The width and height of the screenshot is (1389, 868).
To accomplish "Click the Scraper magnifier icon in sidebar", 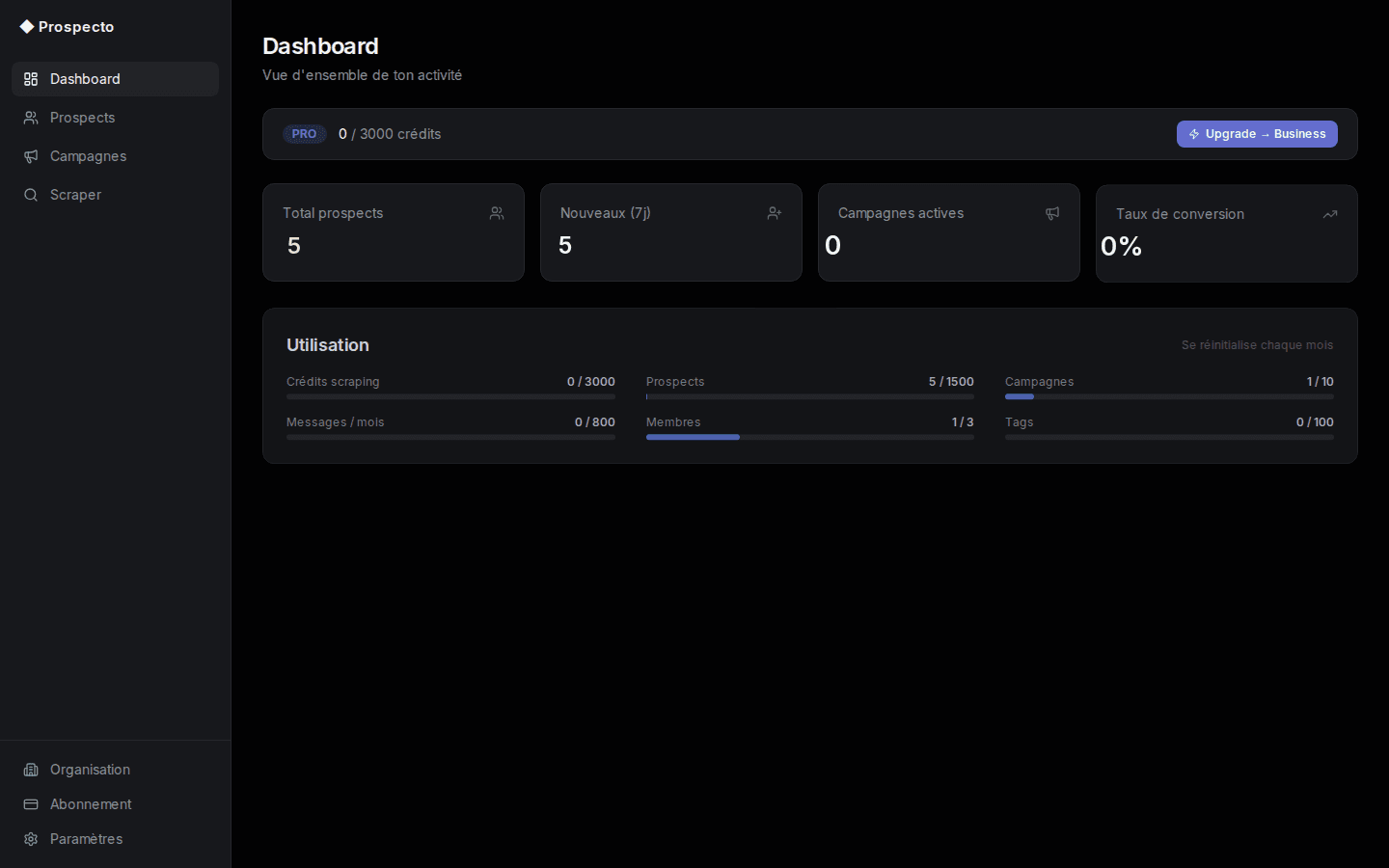I will (31, 195).
